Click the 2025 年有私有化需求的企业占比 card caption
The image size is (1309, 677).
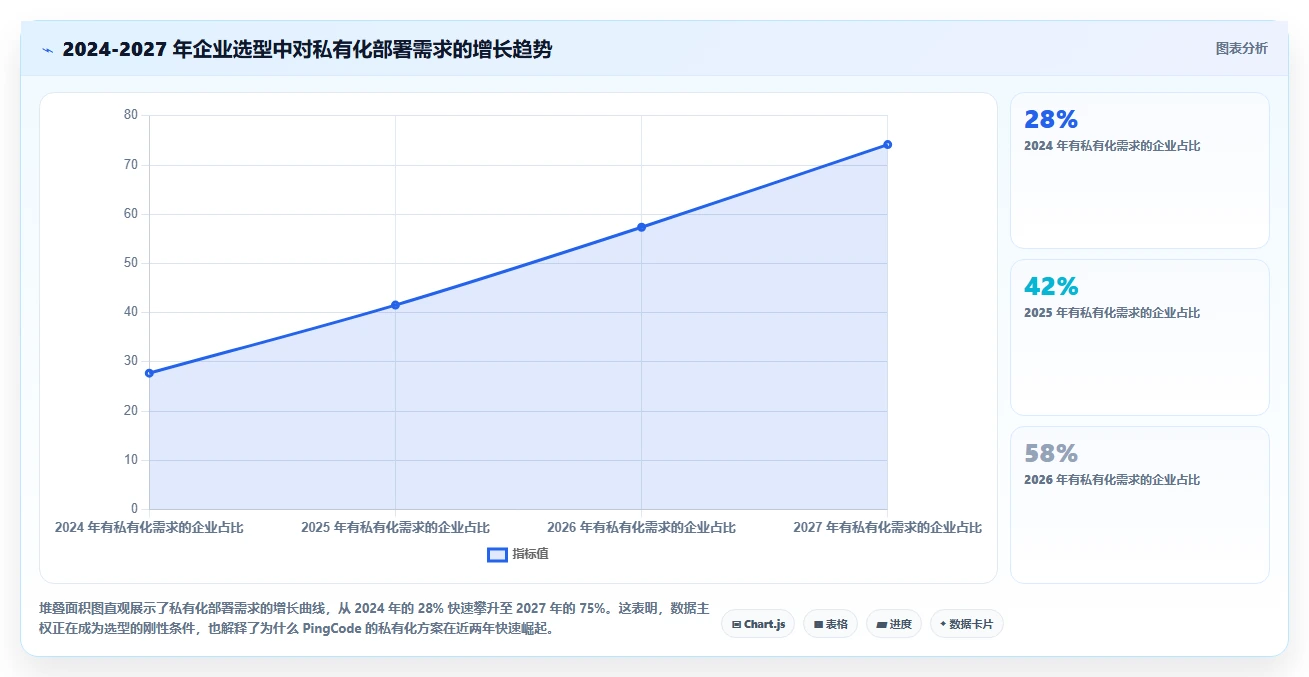pos(1112,313)
